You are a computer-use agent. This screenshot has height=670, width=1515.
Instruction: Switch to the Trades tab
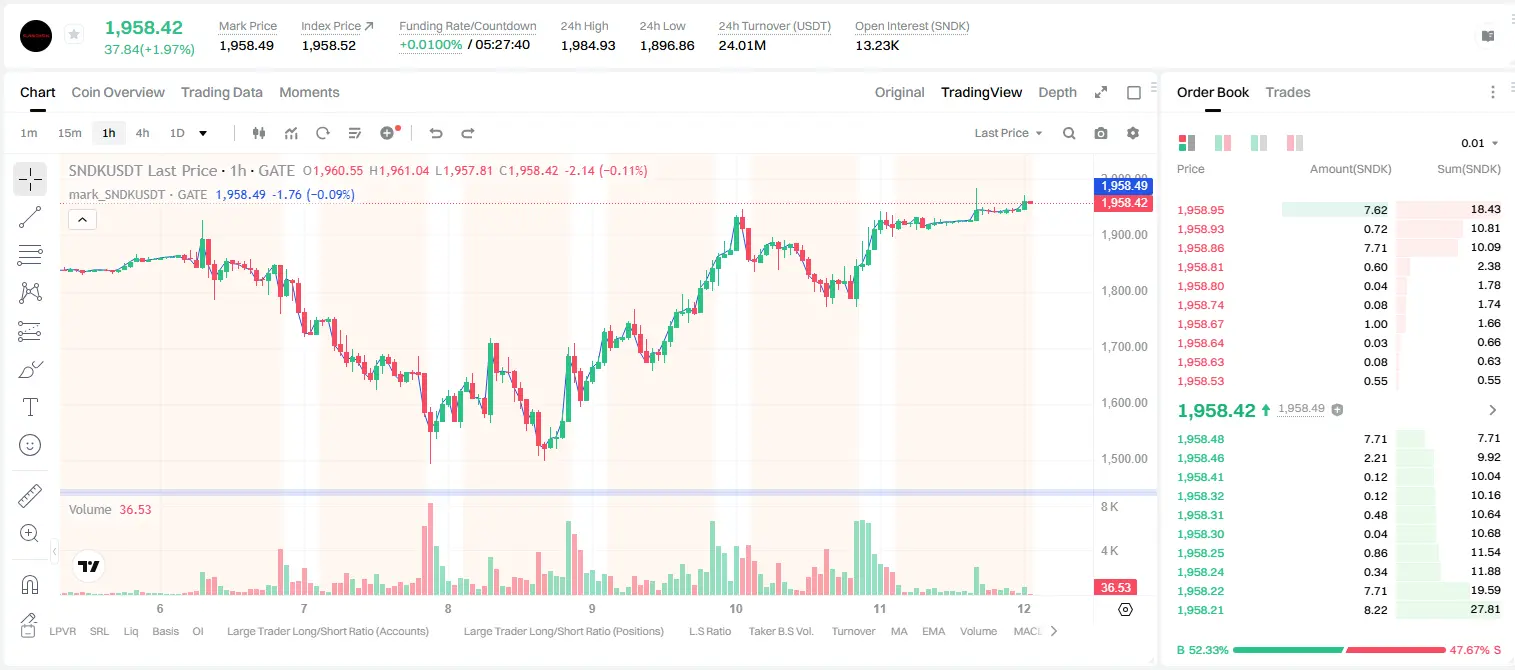coord(1287,92)
